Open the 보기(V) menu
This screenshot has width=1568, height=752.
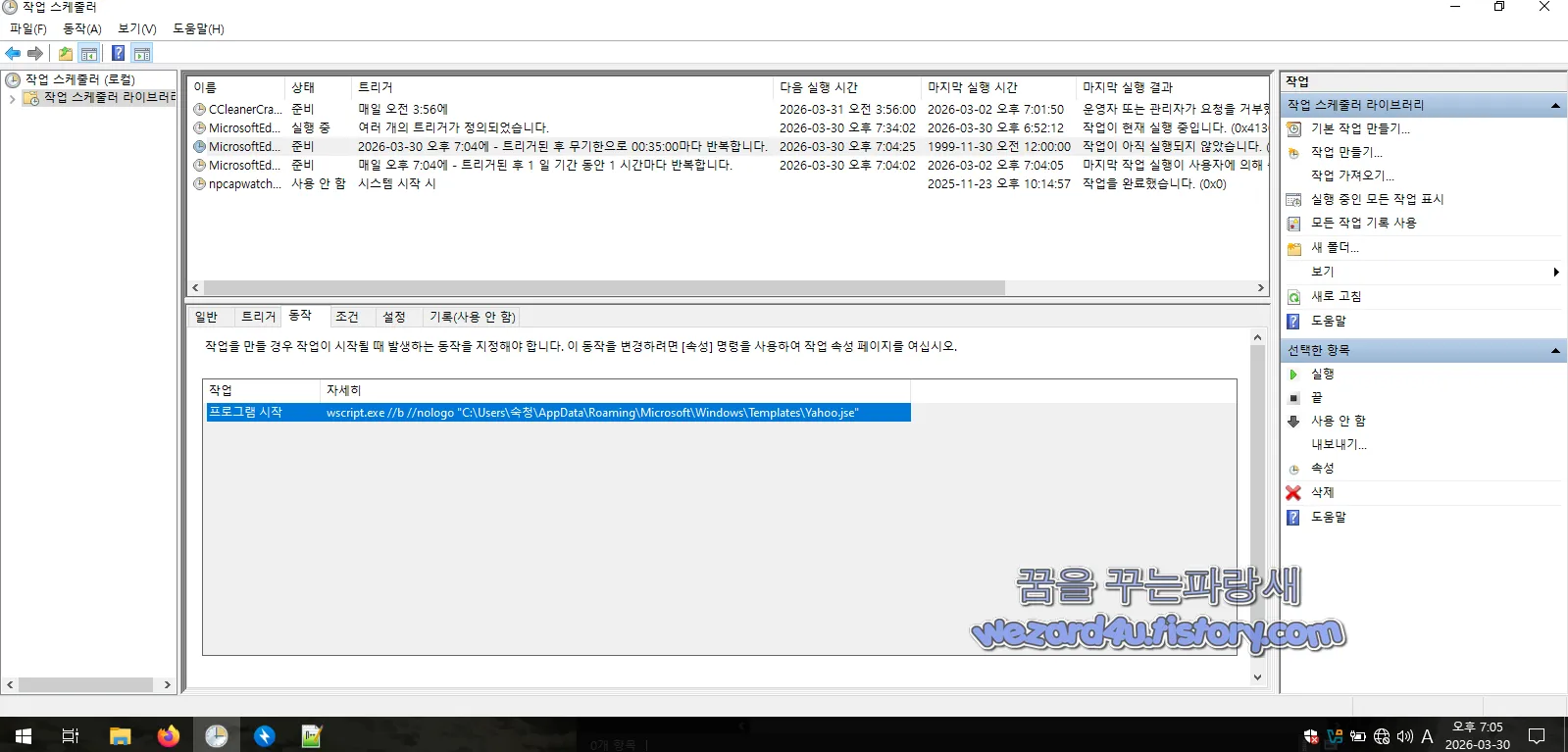point(137,28)
